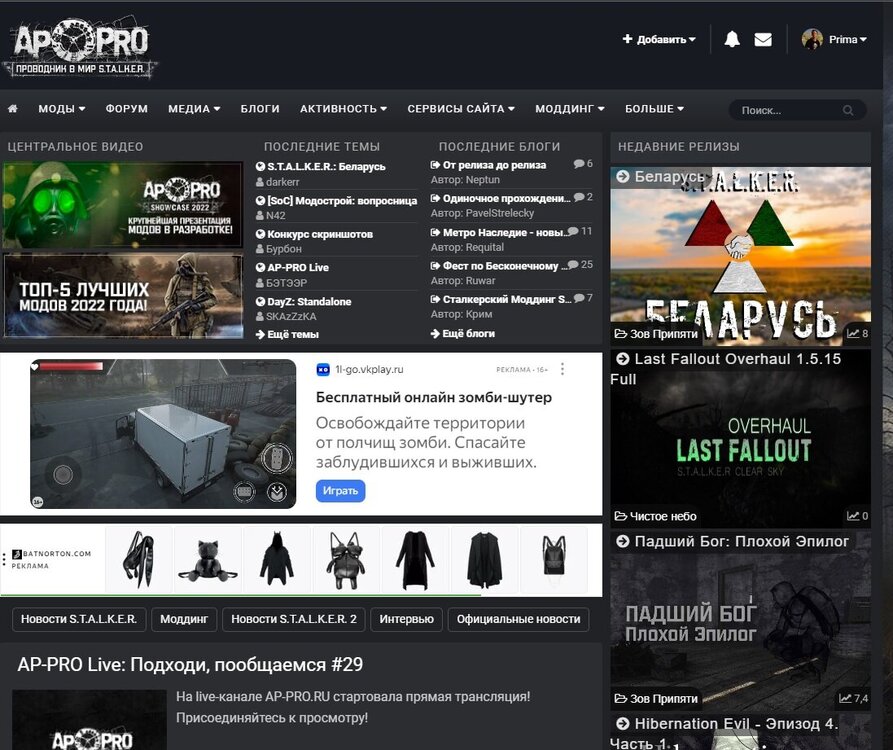Open the Топ-5 лучших модов 2022 video

(122, 296)
